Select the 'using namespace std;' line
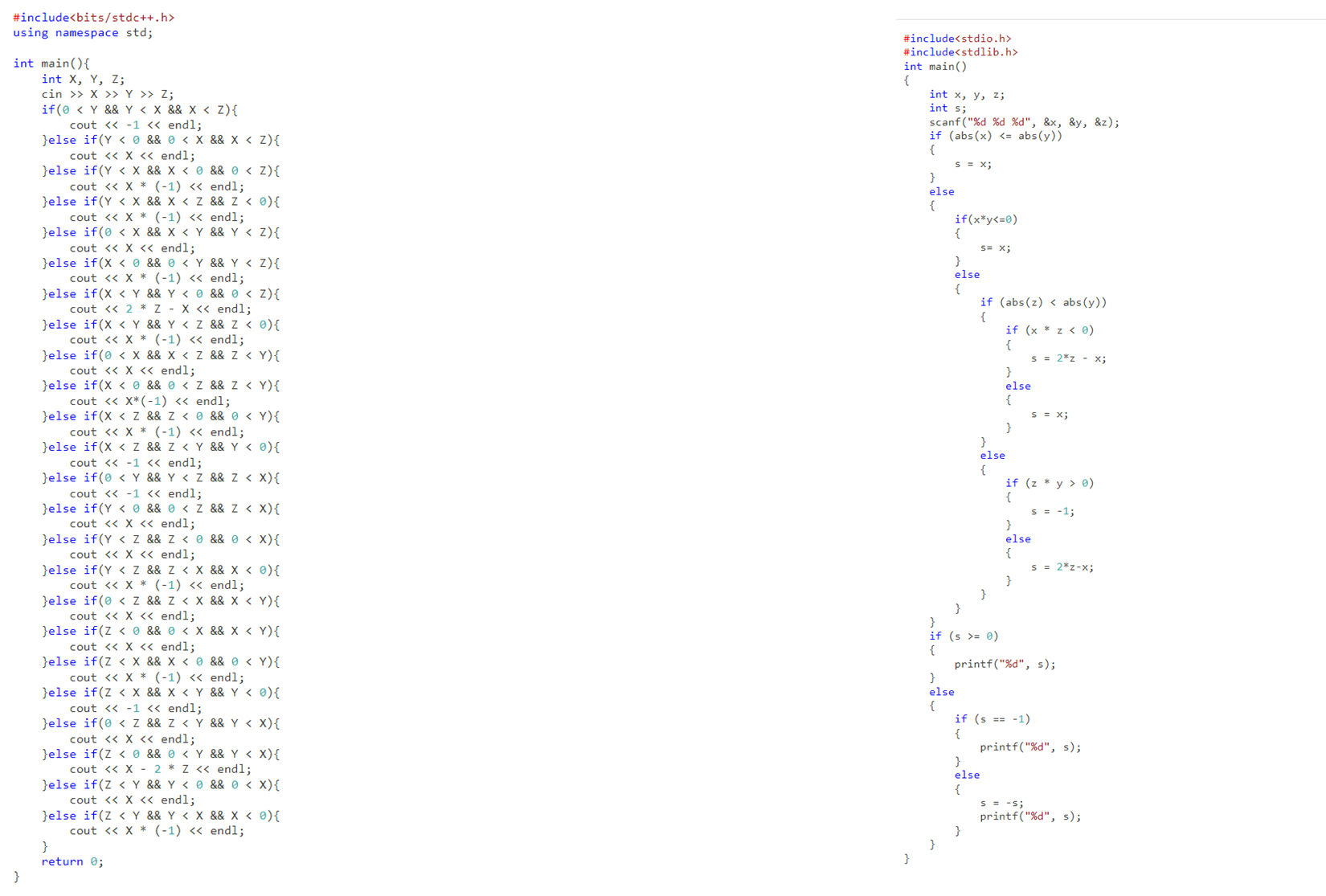This screenshot has width=1326, height=896. (x=83, y=32)
